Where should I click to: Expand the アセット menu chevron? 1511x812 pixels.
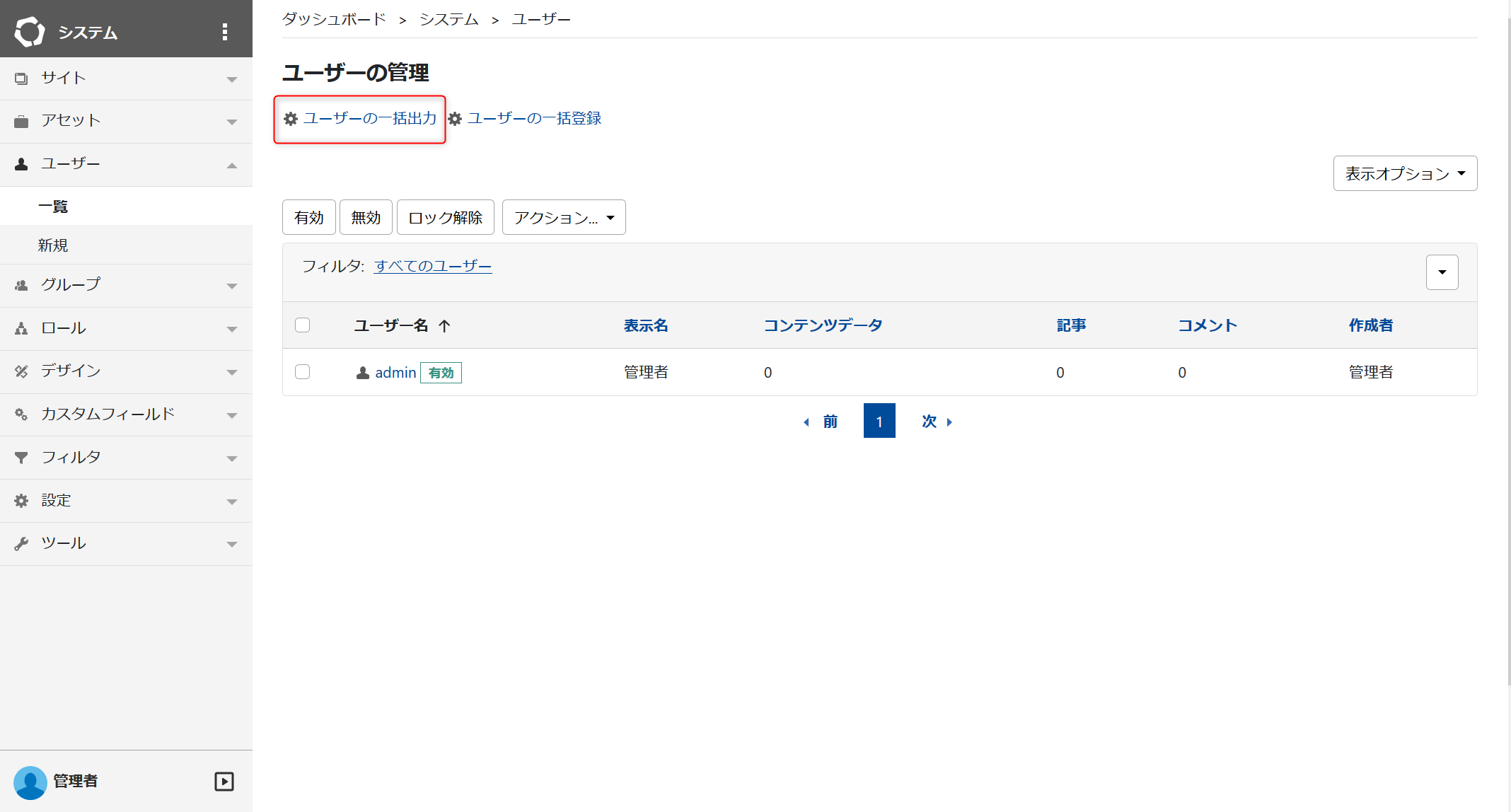tap(231, 122)
